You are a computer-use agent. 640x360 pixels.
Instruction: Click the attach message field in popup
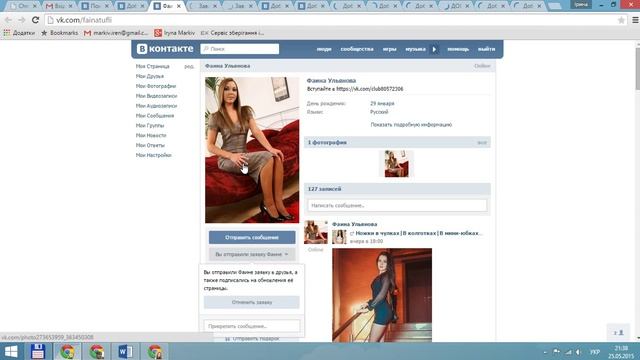coord(252,326)
